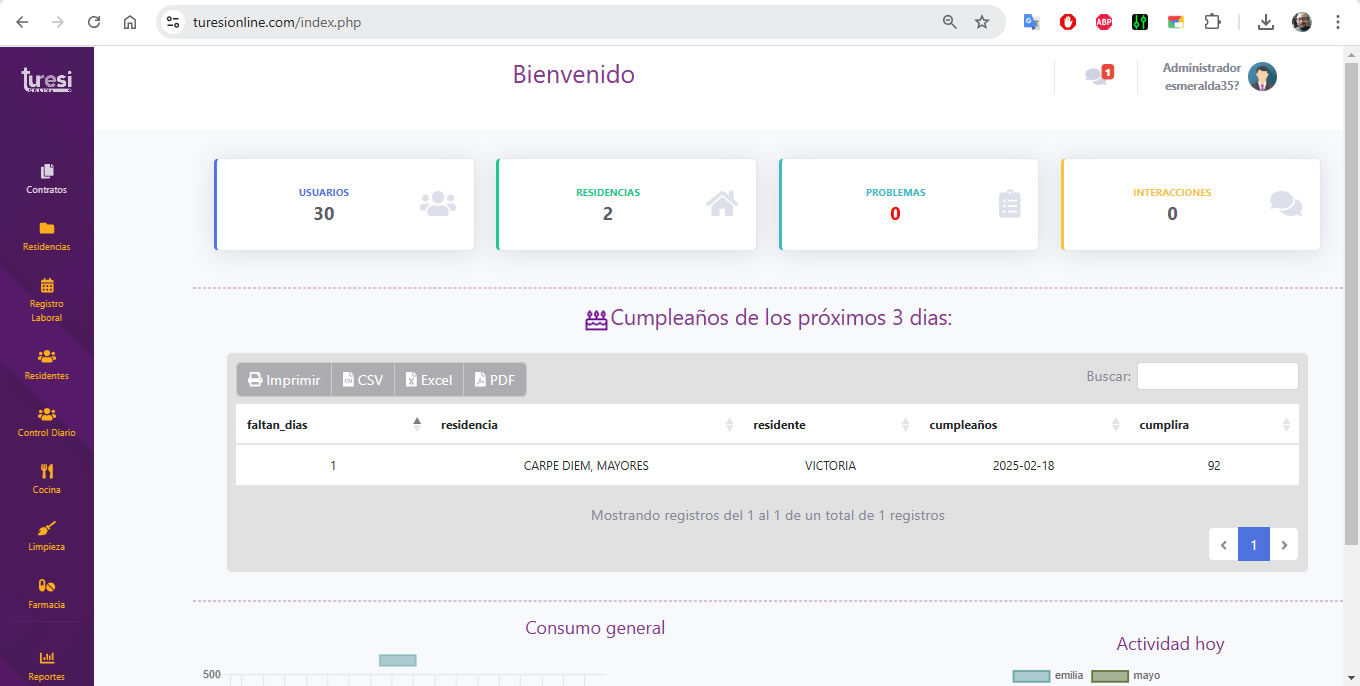Open the messages notification icon
The image size is (1360, 686).
point(1098,76)
